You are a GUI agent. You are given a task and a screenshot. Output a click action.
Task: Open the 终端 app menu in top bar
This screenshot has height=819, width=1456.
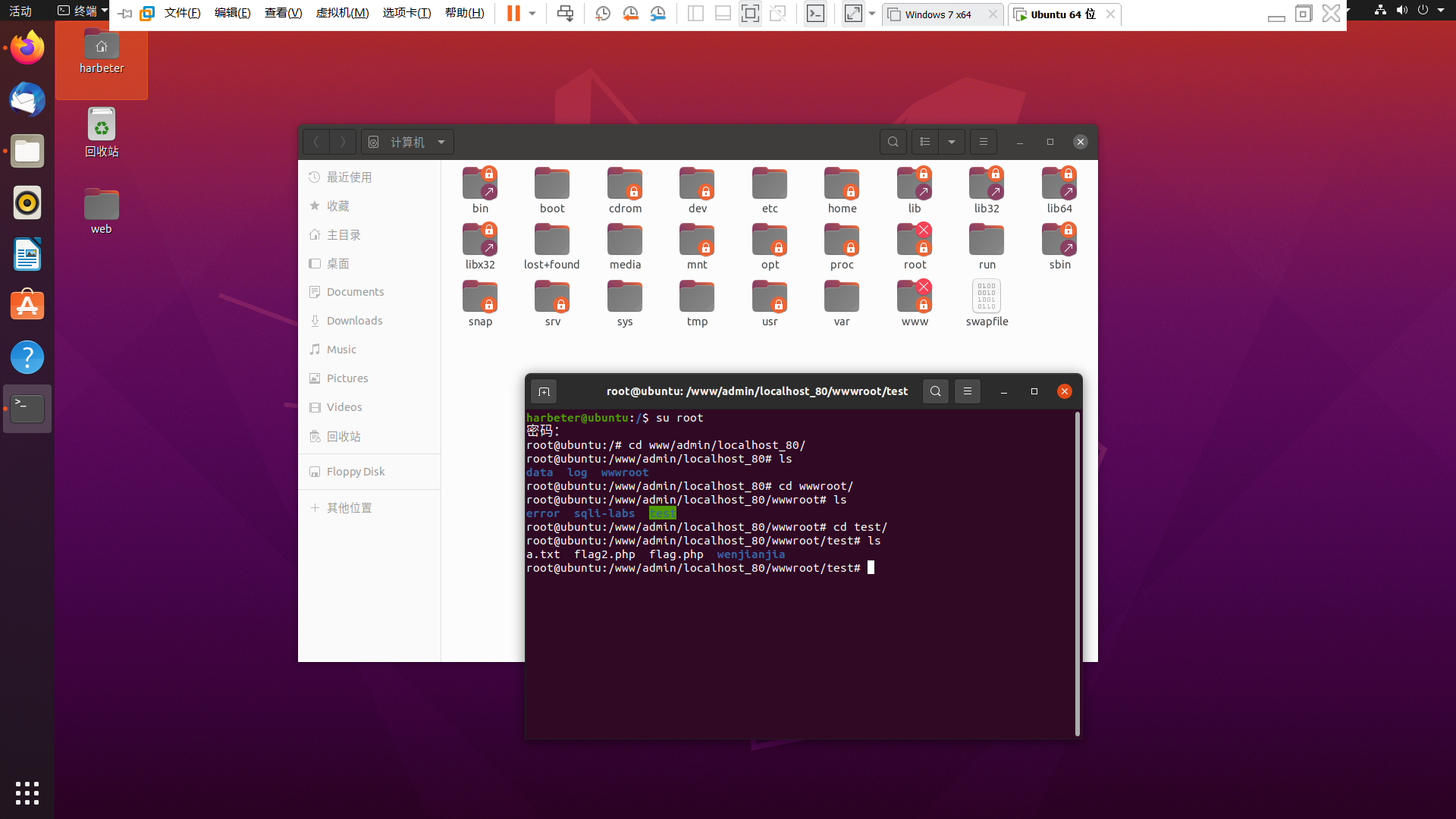click(x=82, y=11)
